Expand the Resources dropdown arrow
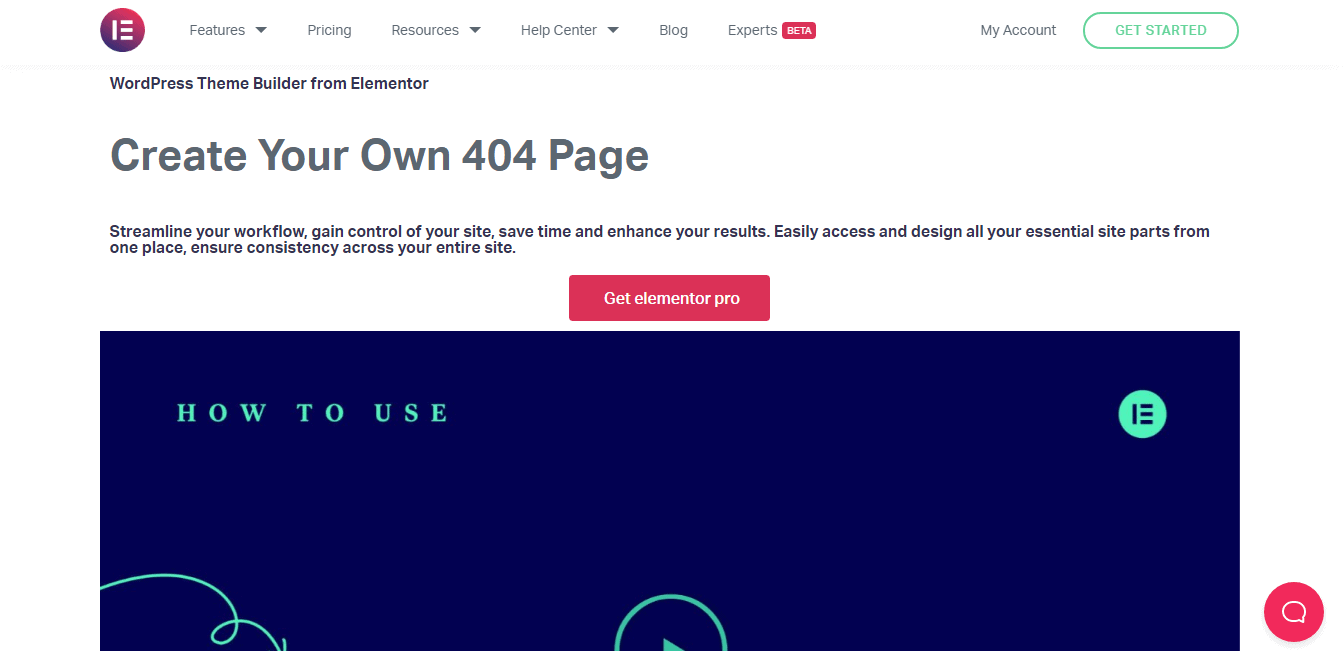This screenshot has width=1344, height=651. click(475, 30)
